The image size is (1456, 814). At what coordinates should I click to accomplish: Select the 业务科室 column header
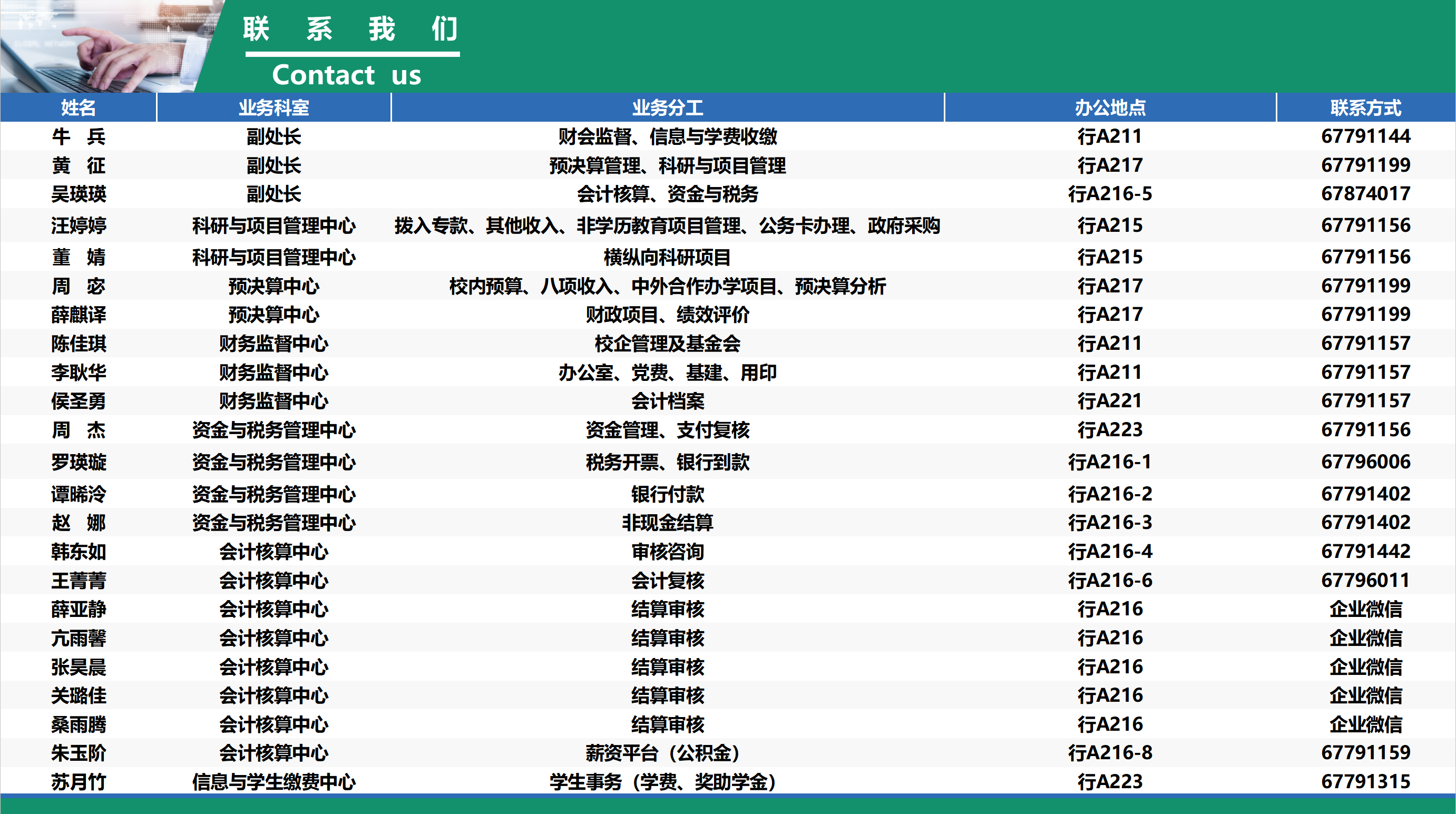[x=273, y=107]
